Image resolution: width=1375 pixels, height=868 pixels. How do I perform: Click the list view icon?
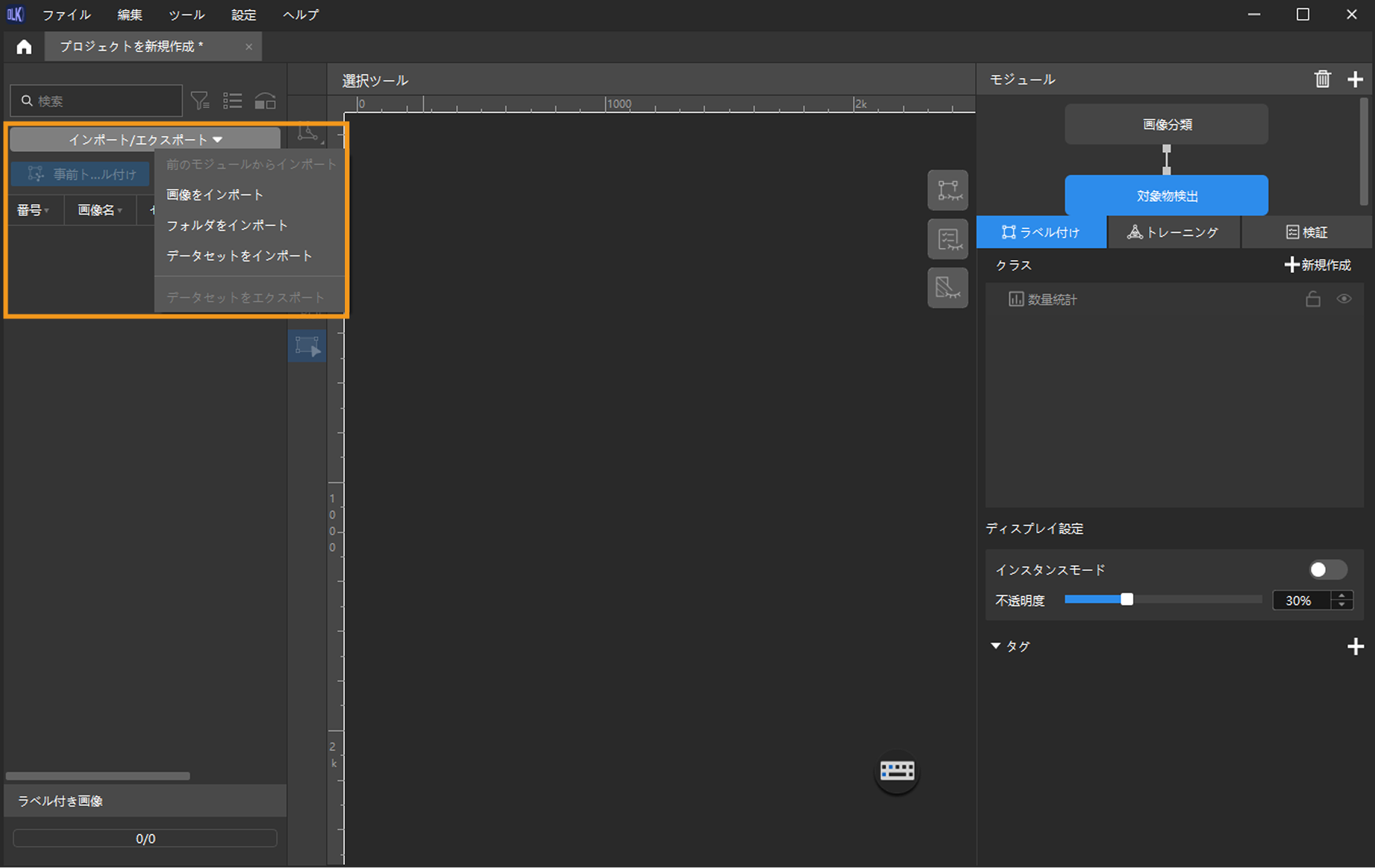232,101
